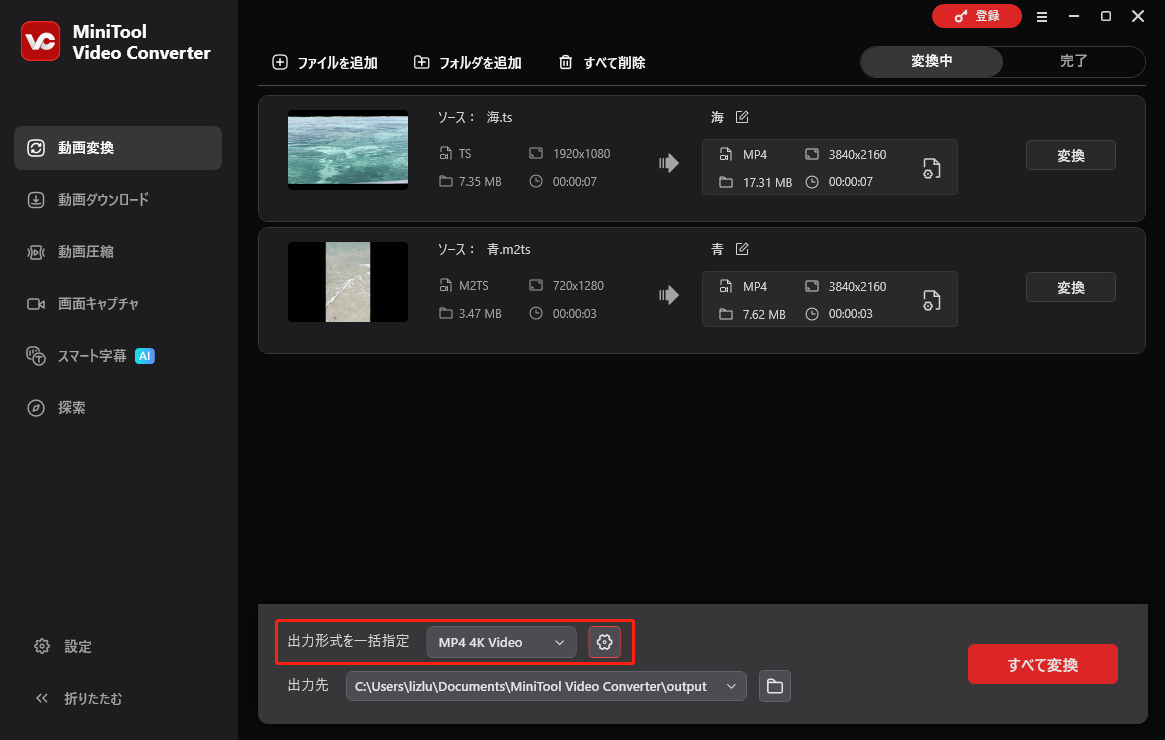The height and width of the screenshot is (740, 1165).
Task: Open the MP4 4K Video format dropdown
Action: tap(500, 642)
